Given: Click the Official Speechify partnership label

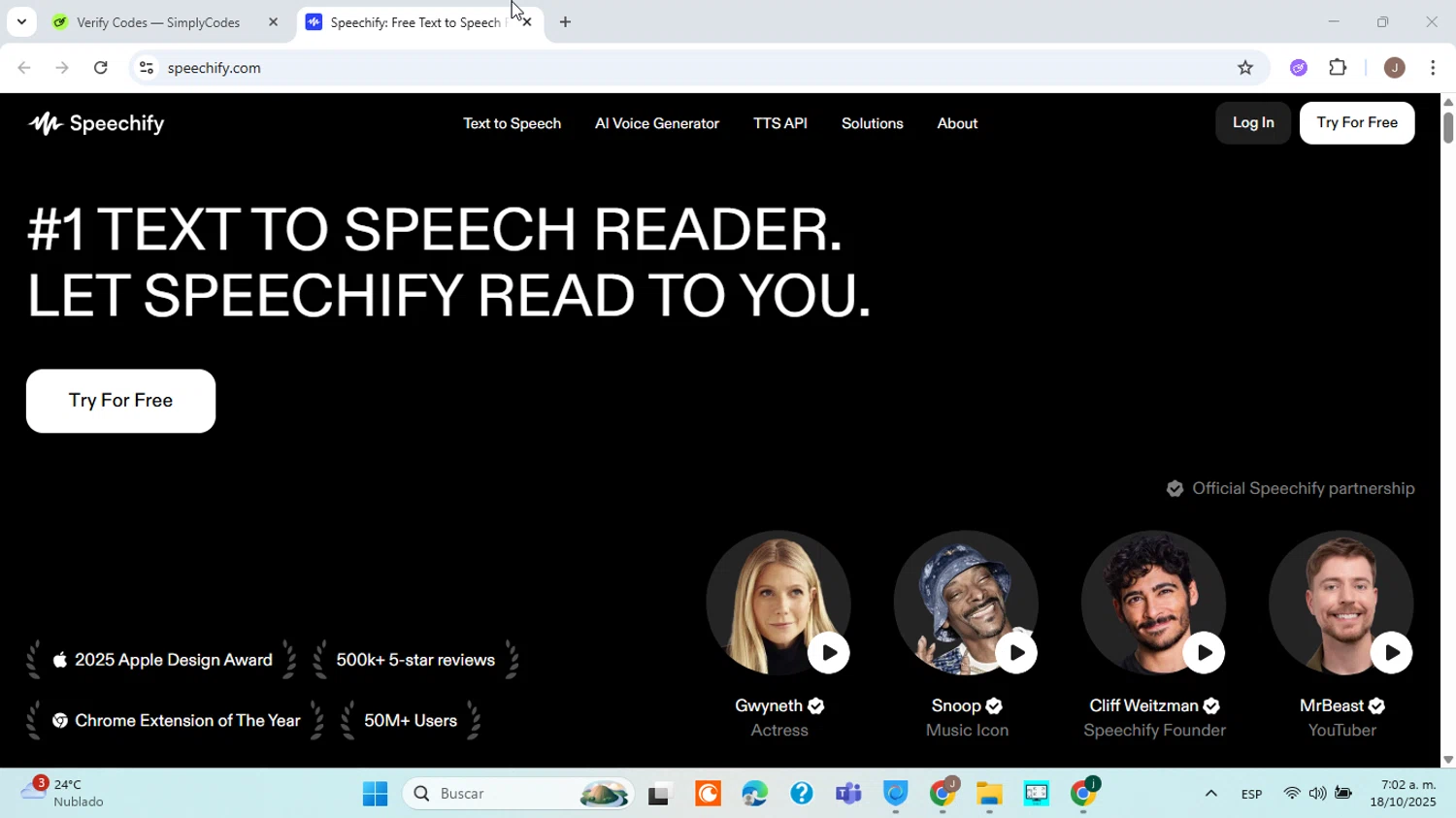Looking at the screenshot, I should 1291,488.
